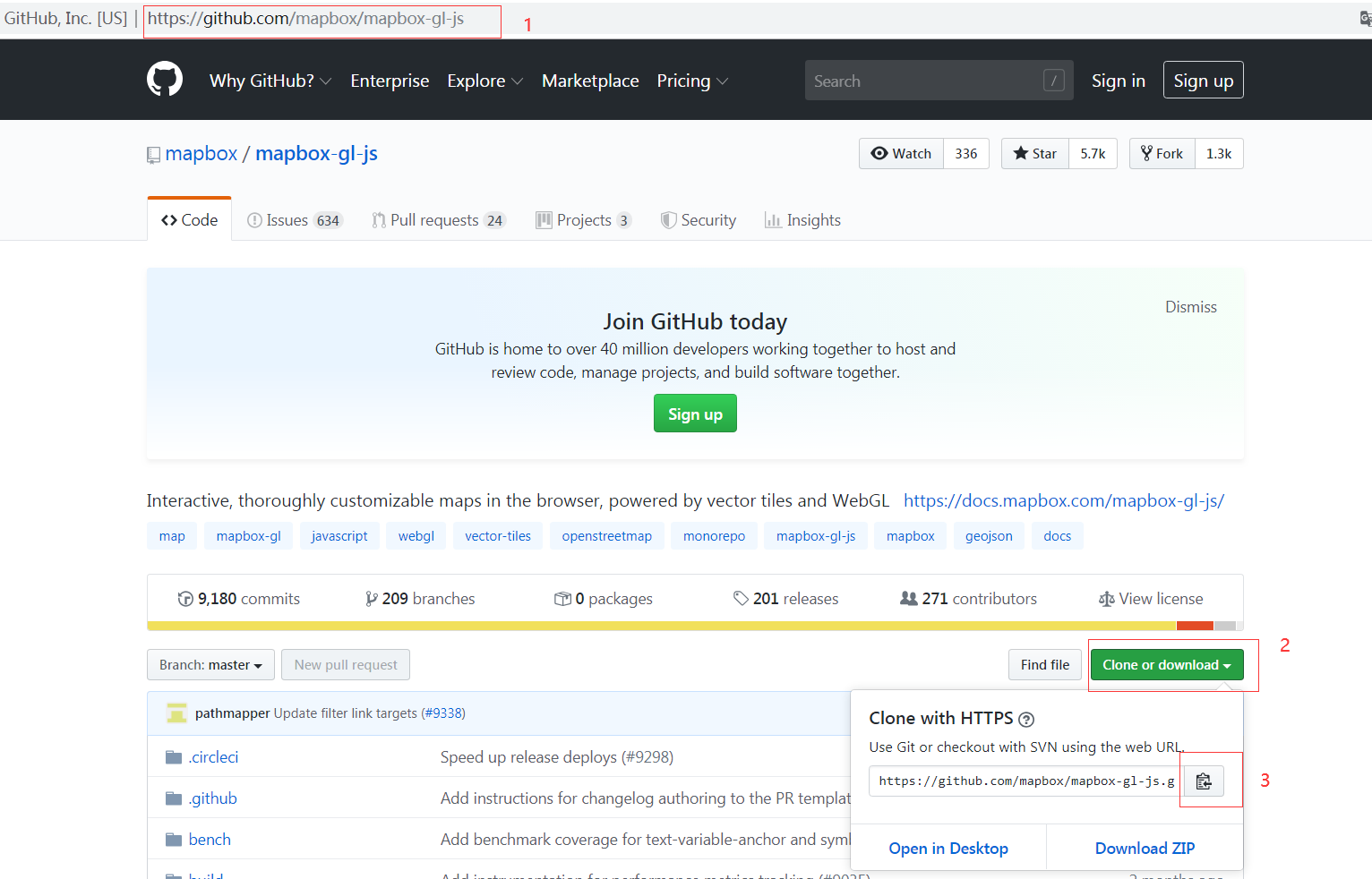Click the docs topic tag
This screenshot has width=1372, height=879.
click(1057, 536)
